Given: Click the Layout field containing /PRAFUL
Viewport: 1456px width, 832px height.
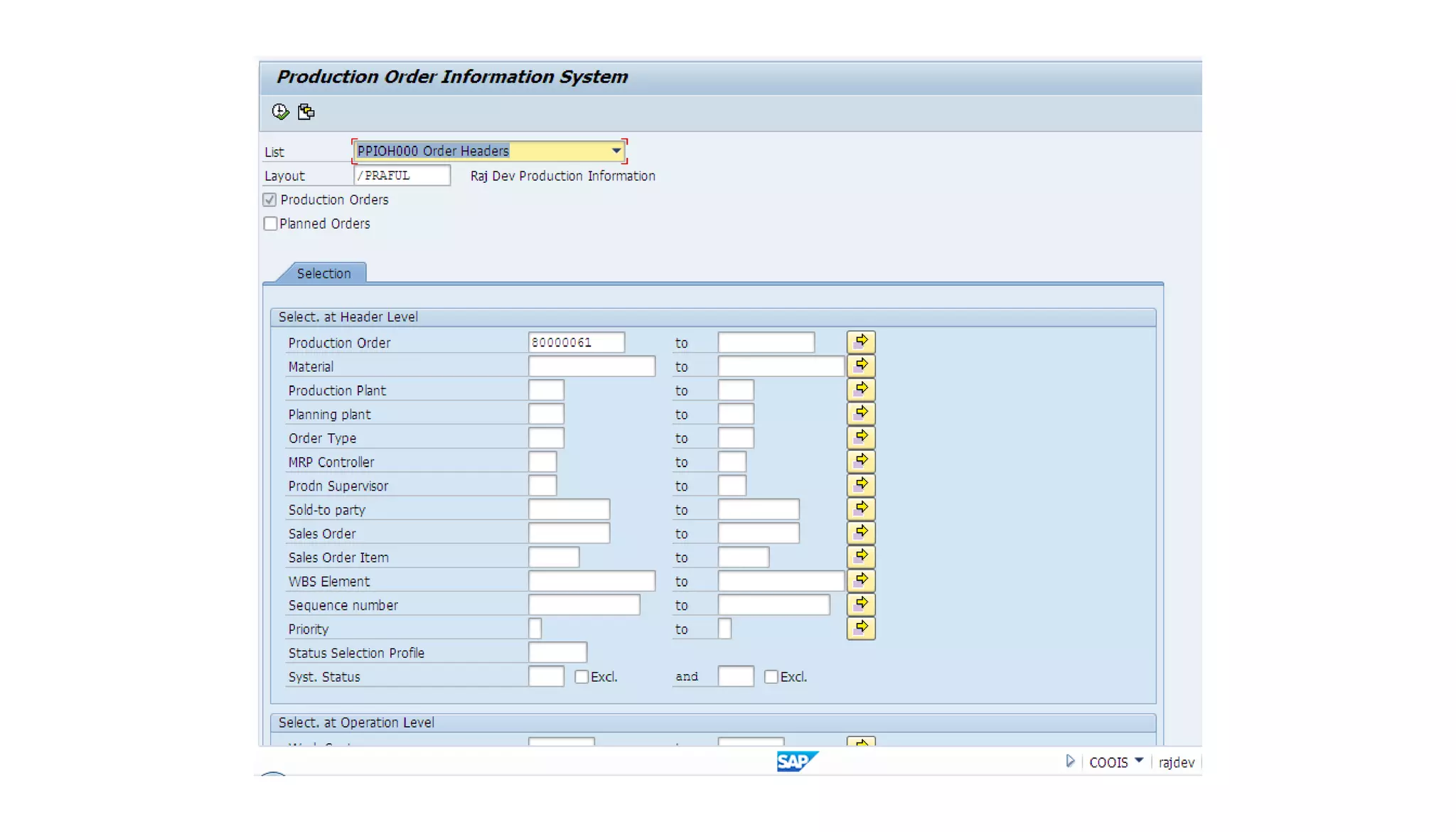Looking at the screenshot, I should (402, 176).
